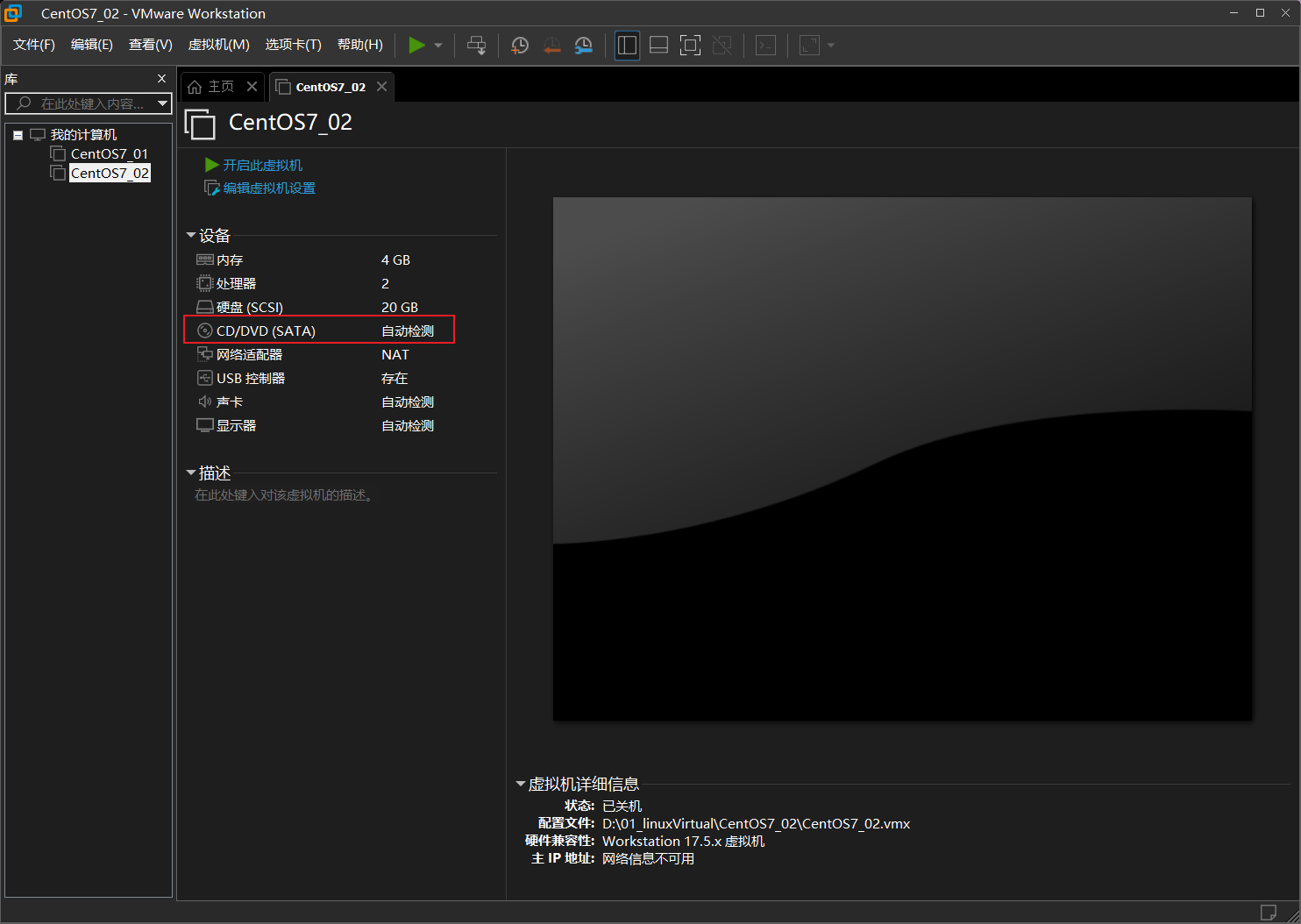1301x924 pixels.
Task: Click the config file path D:\01_linuxVirtual text
Action: [x=756, y=824]
